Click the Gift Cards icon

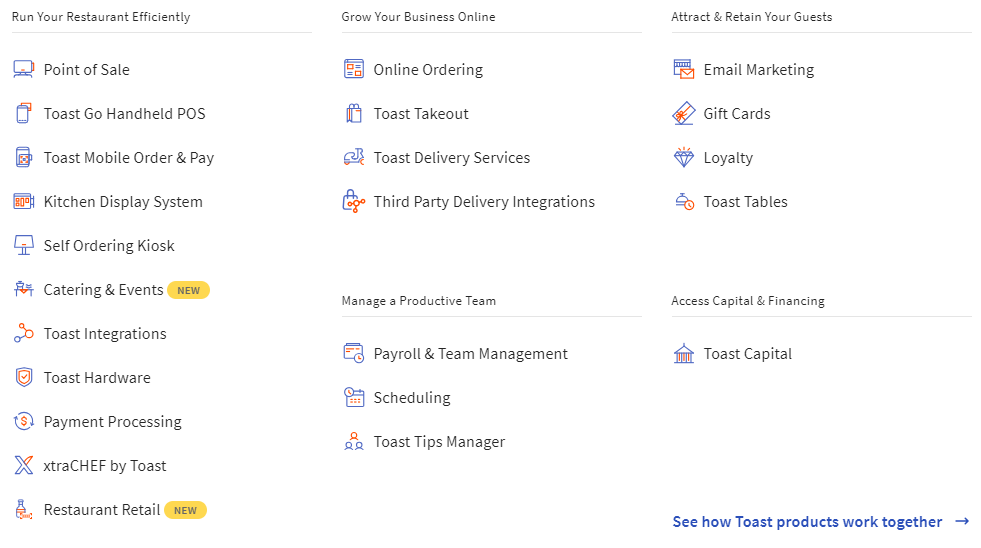[684, 113]
